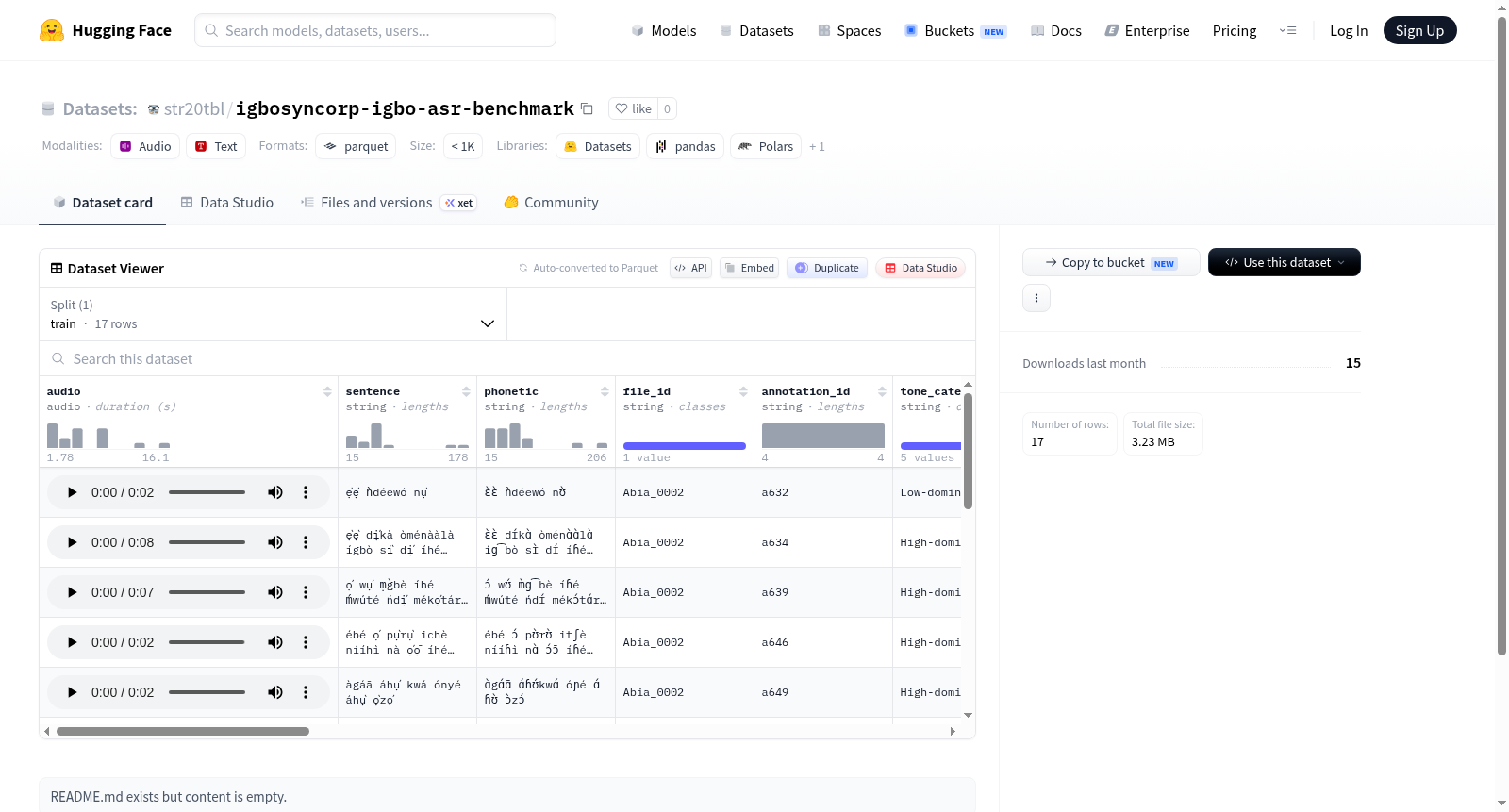1509x812 pixels.
Task: Play the audio for row a632
Action: pos(73,492)
